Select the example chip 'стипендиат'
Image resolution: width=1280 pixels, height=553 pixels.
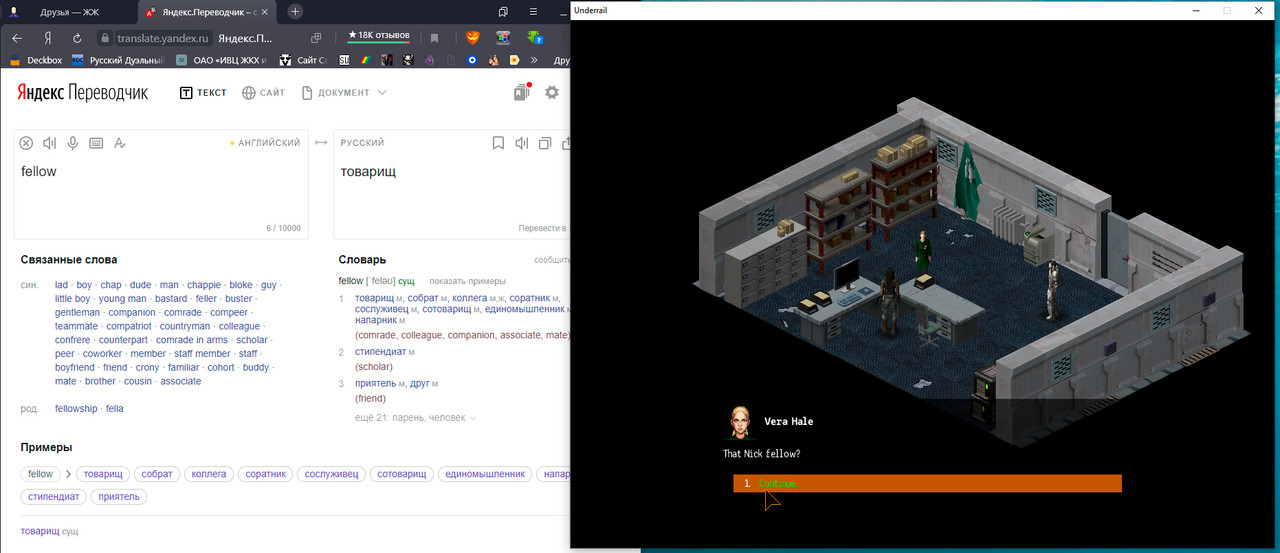54,496
